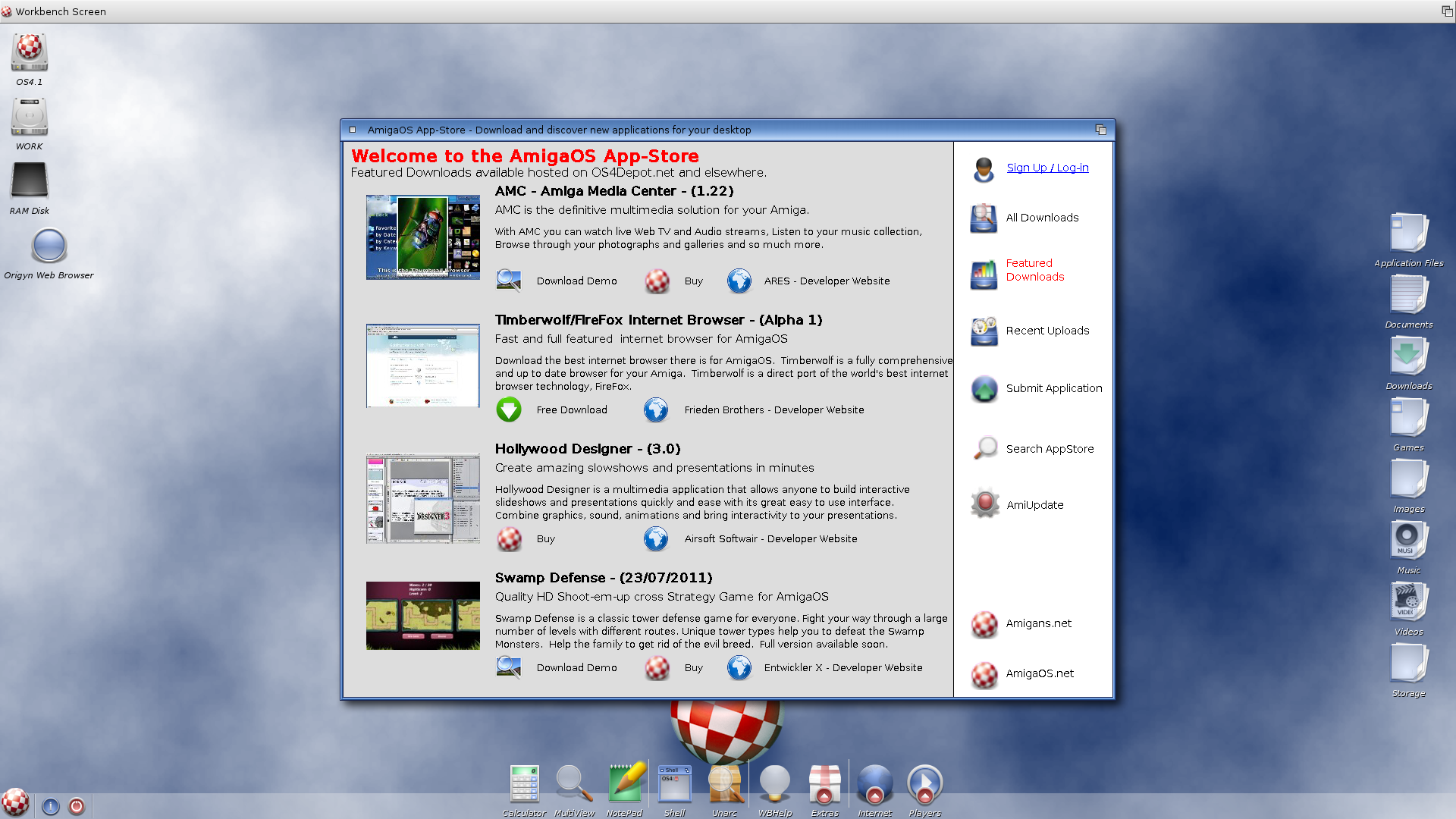Click the Sign Up / Log-in link
The height and width of the screenshot is (819, 1456).
[1047, 168]
